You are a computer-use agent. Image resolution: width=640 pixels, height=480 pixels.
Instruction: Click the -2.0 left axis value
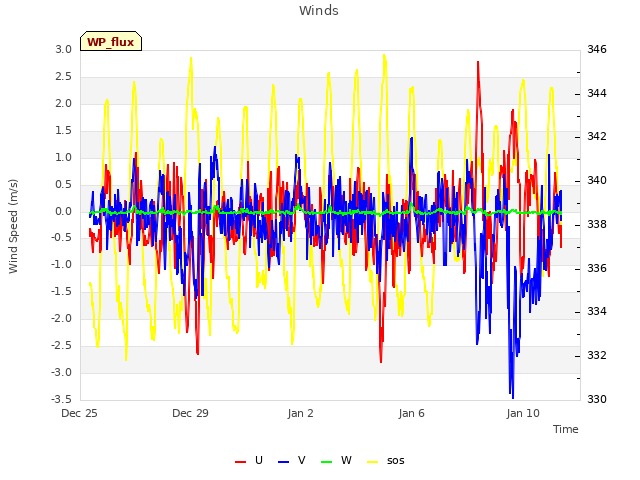[x=61, y=318]
